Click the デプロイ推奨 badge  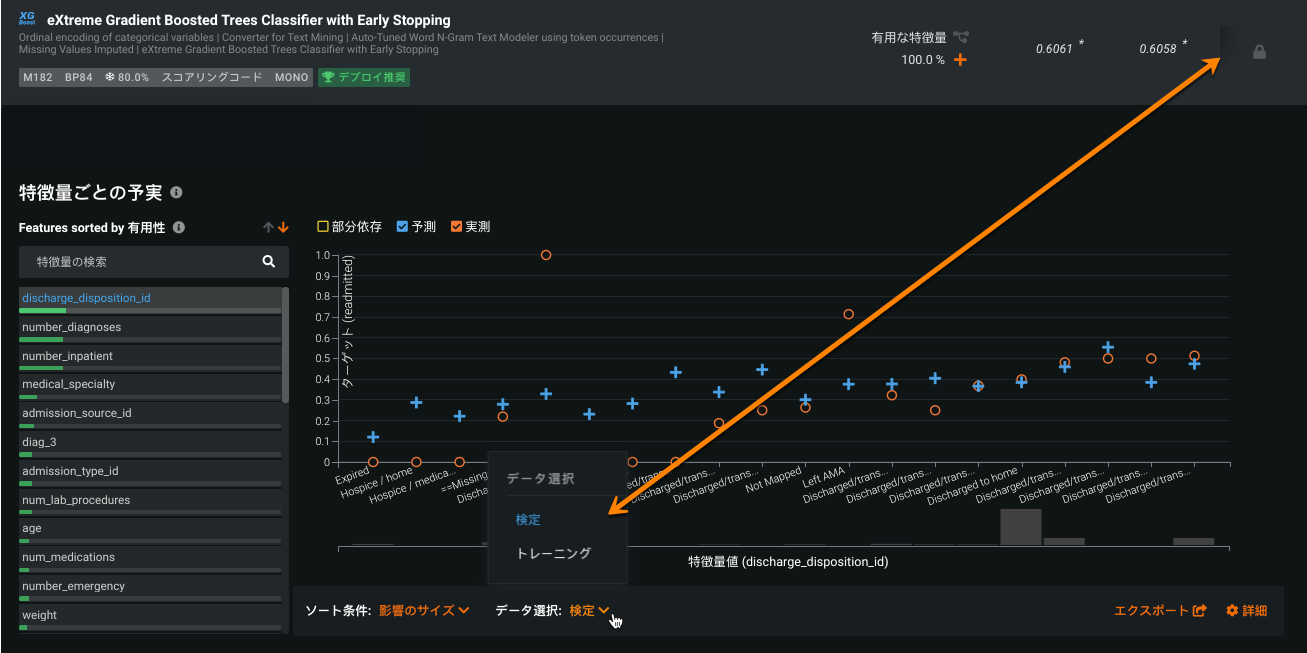pos(364,77)
